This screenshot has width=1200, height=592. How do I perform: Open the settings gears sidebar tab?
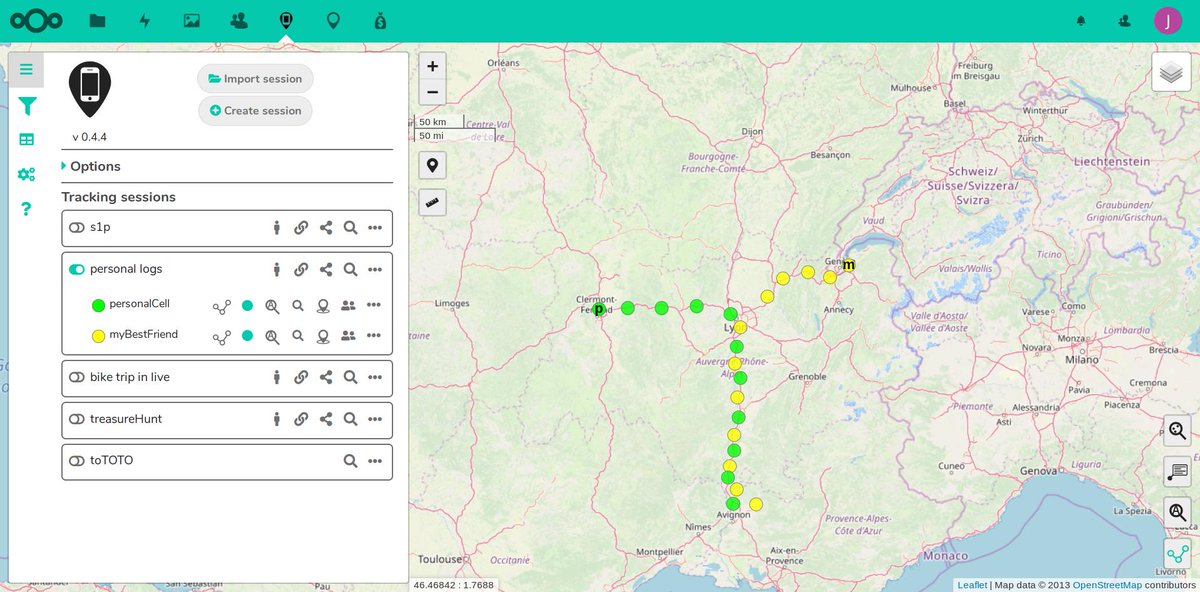pos(27,174)
